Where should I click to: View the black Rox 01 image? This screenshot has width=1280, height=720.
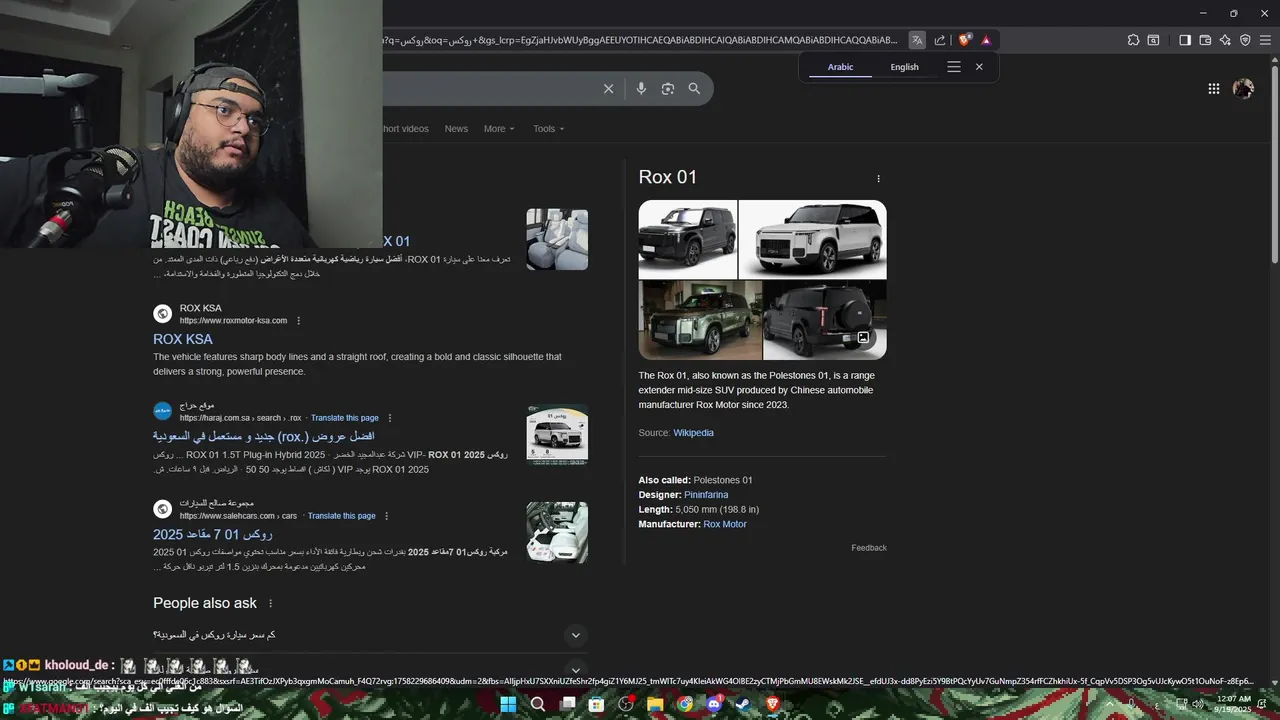click(x=688, y=239)
